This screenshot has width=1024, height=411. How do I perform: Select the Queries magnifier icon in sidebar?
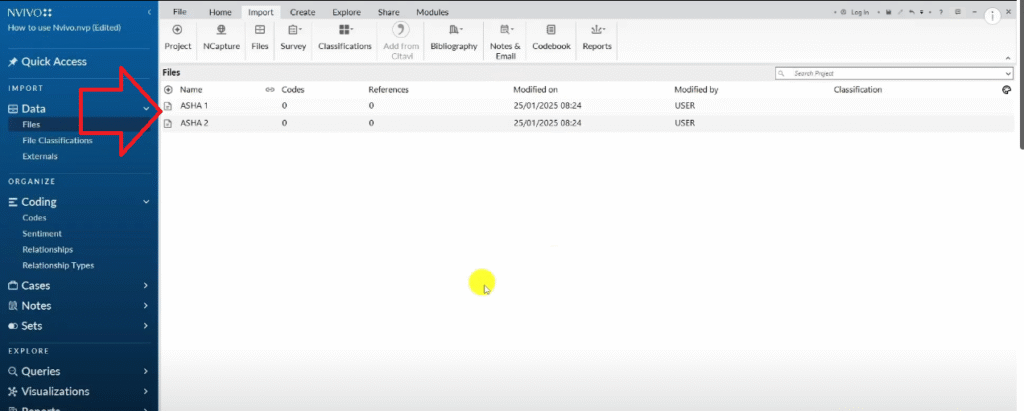[12, 372]
